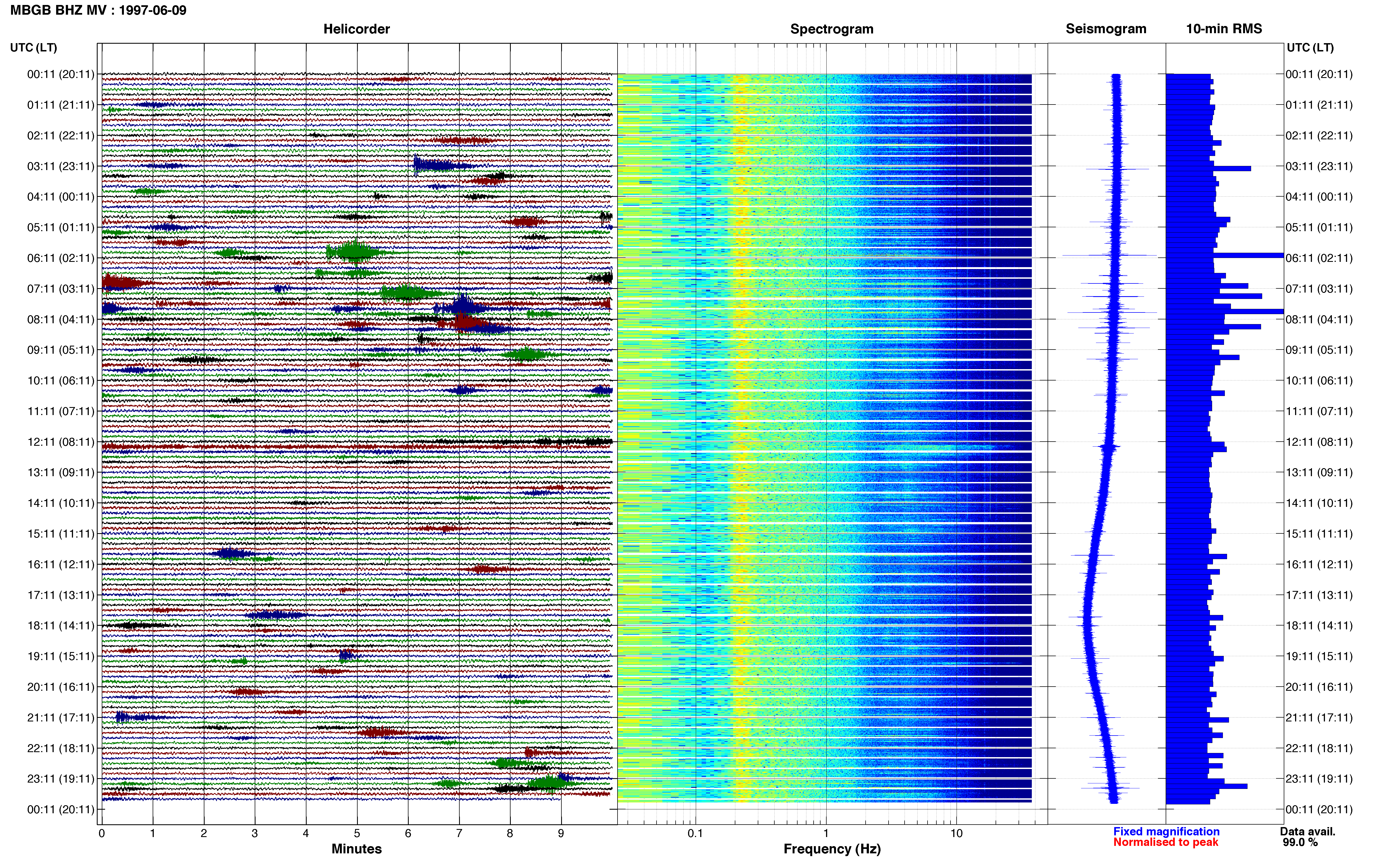Click the 'Spectrogram' panel heading
This screenshot has height=868, width=1388.
coord(832,29)
